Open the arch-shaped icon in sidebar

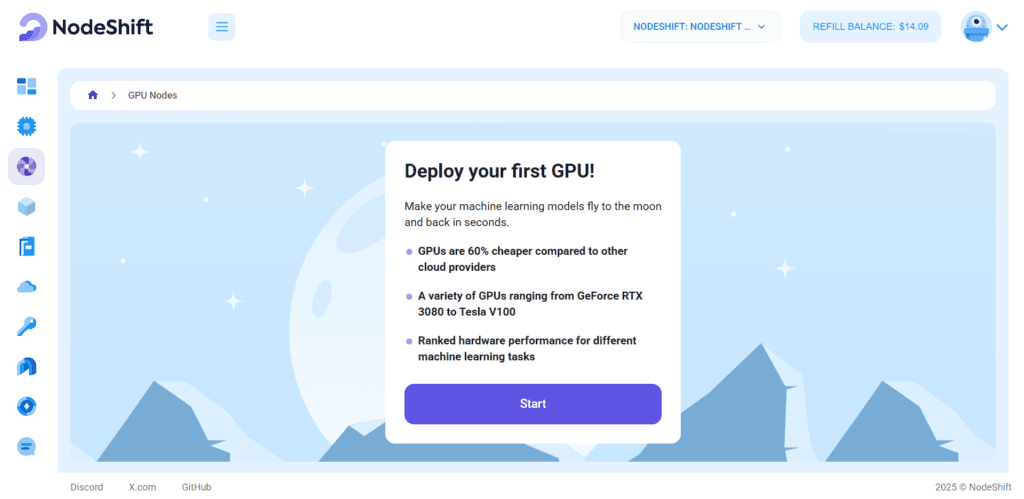(26, 367)
